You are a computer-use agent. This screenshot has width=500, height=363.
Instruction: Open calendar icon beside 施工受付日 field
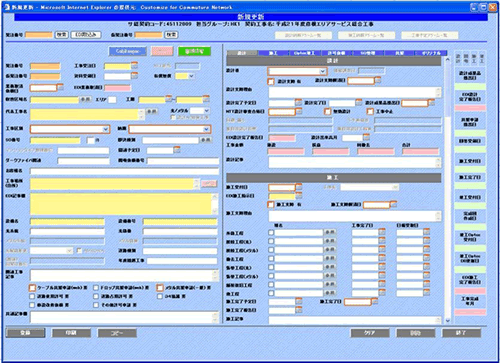pos(299,187)
